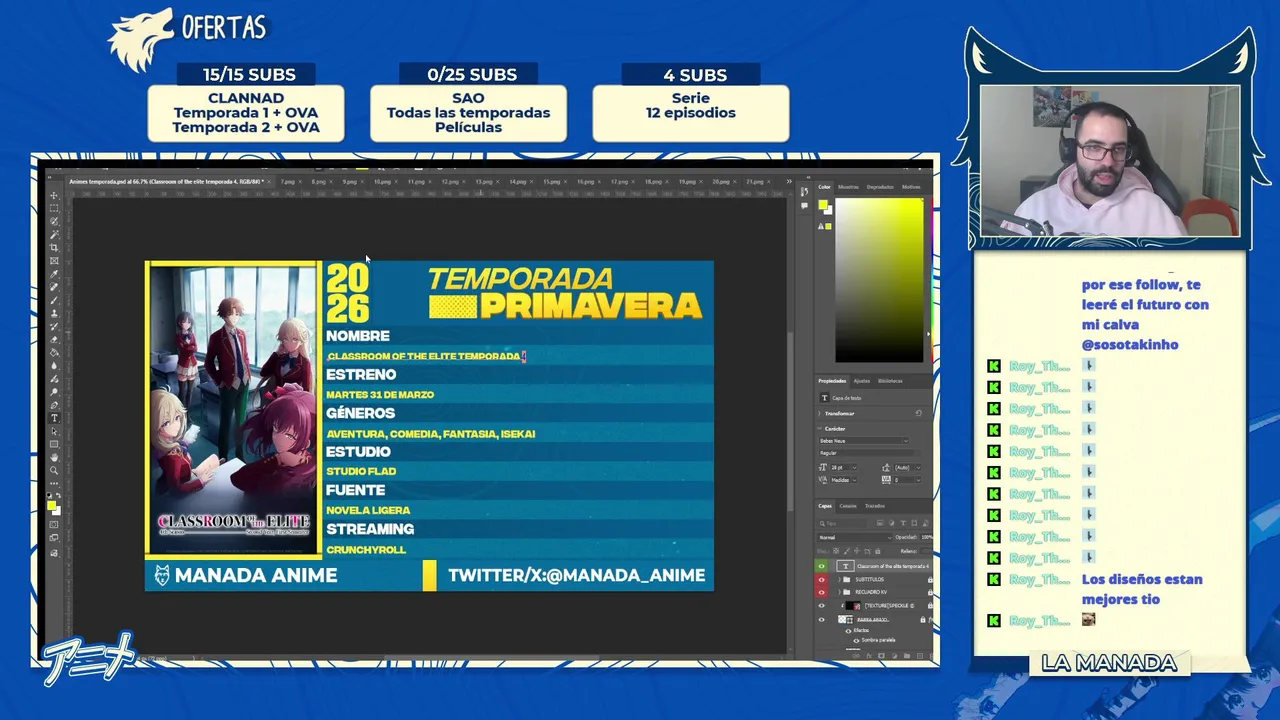Screen dimensions: 1280x720
Task: Switch to the Trazados tab
Action: click(x=875, y=506)
